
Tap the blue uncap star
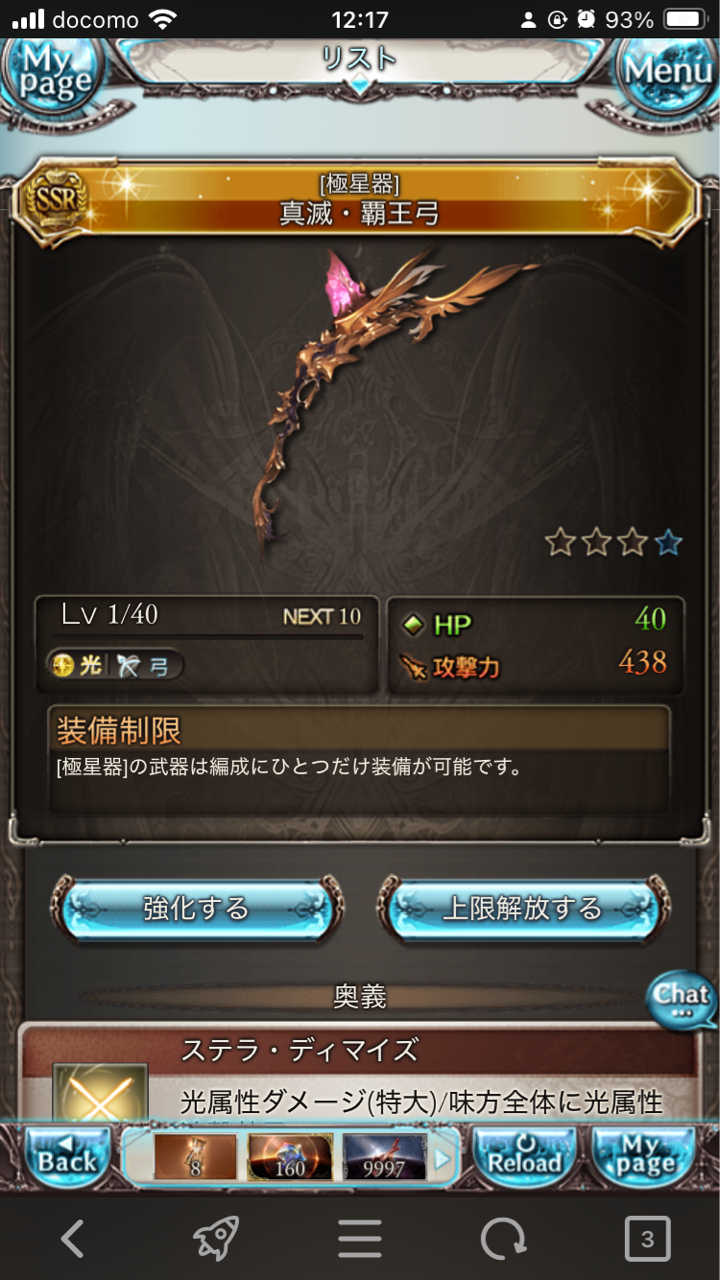pyautogui.click(x=669, y=543)
